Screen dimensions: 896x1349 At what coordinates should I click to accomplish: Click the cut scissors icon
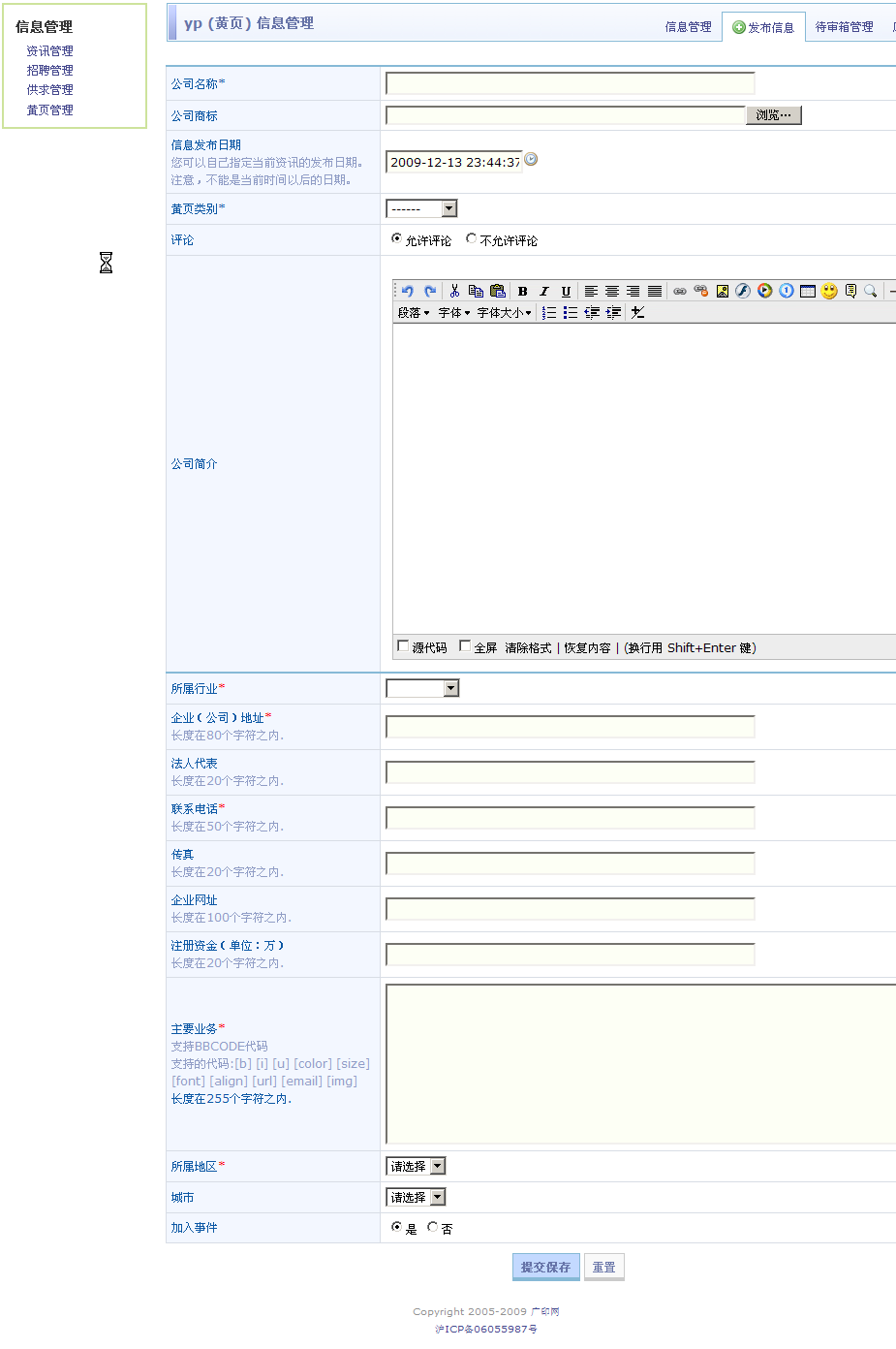(454, 291)
